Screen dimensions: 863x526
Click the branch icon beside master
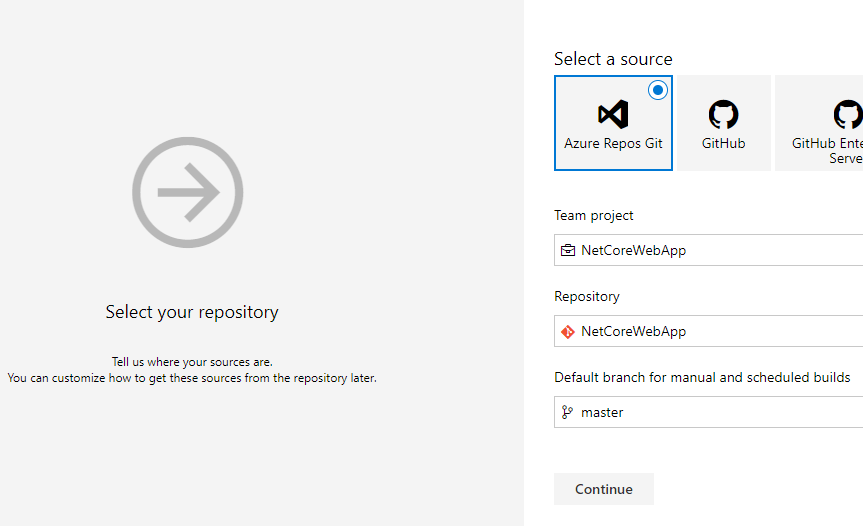pyautogui.click(x=568, y=412)
